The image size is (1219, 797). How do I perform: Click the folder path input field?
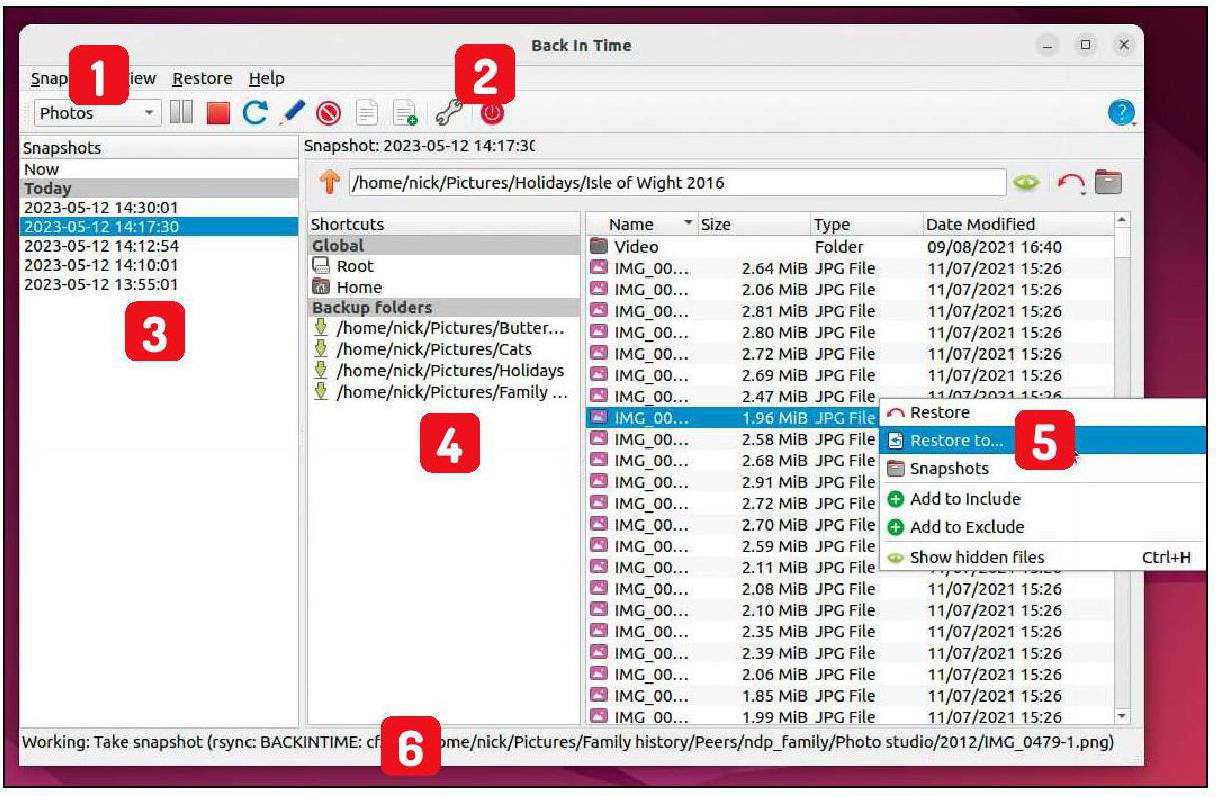[x=676, y=183]
